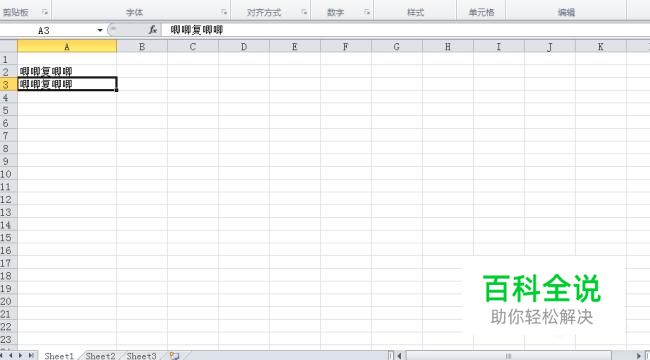
Task: Select row 22 header
Action: [8, 327]
